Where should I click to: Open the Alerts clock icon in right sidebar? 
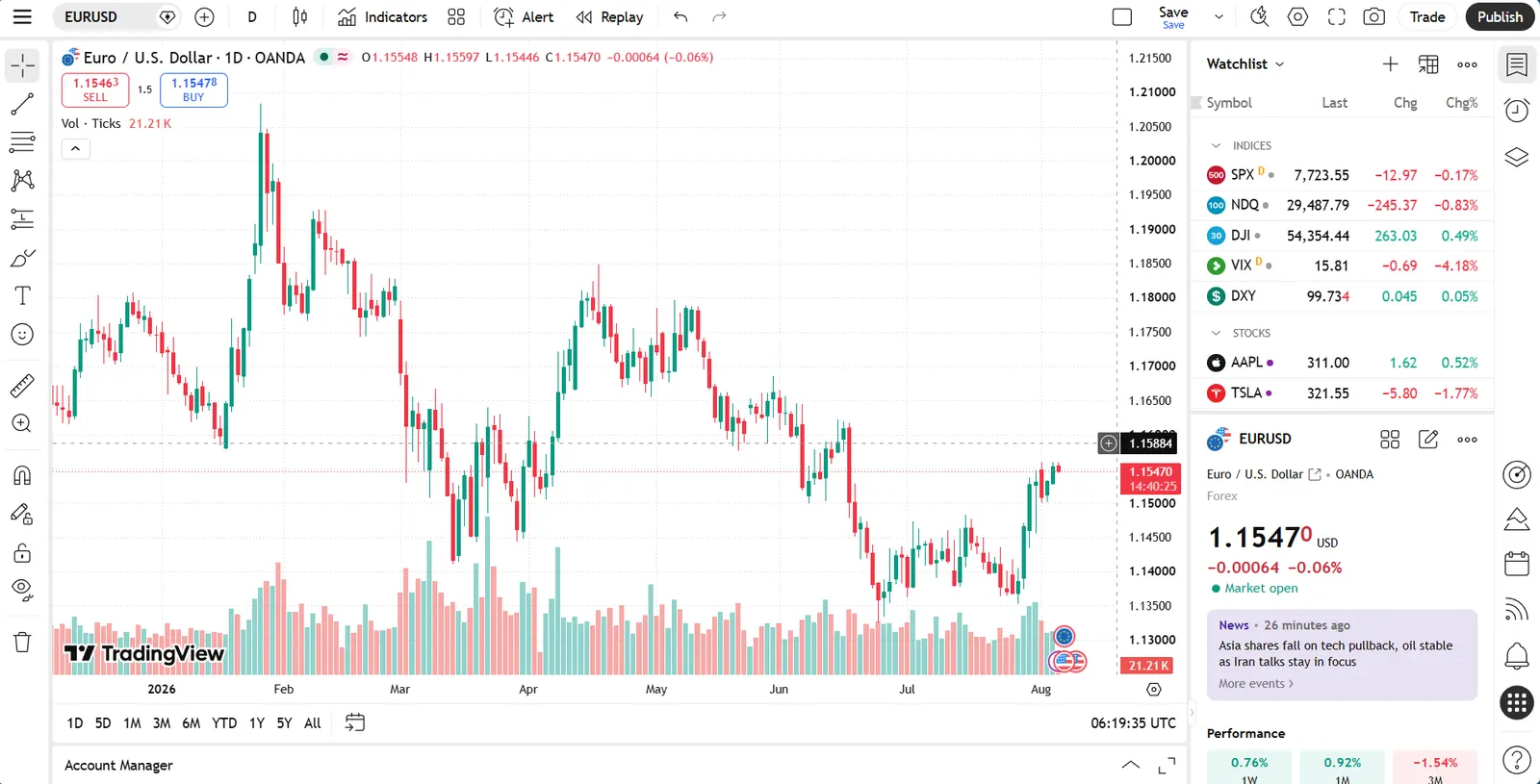coord(1517,111)
